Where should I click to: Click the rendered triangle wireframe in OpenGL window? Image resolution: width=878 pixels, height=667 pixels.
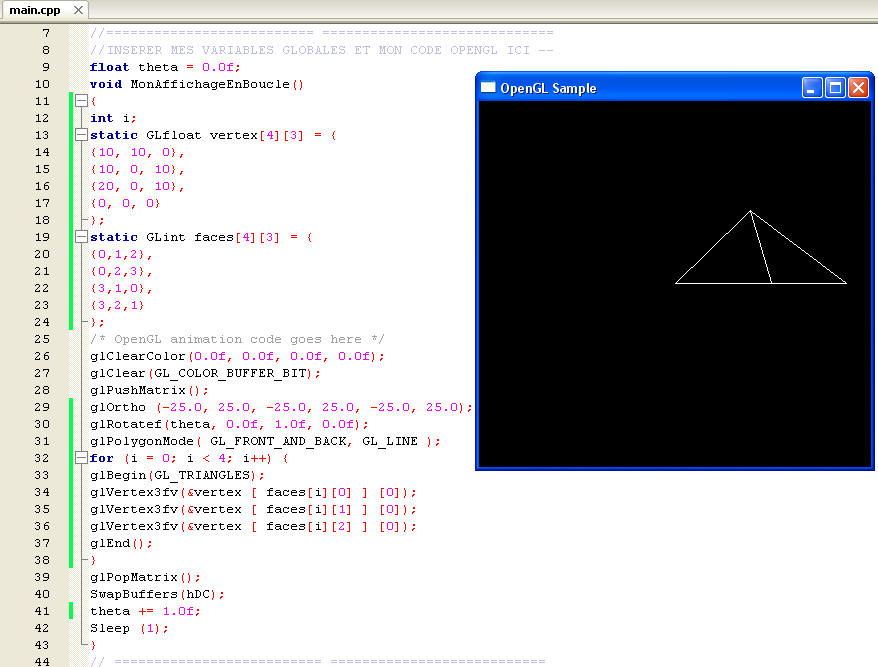760,247
